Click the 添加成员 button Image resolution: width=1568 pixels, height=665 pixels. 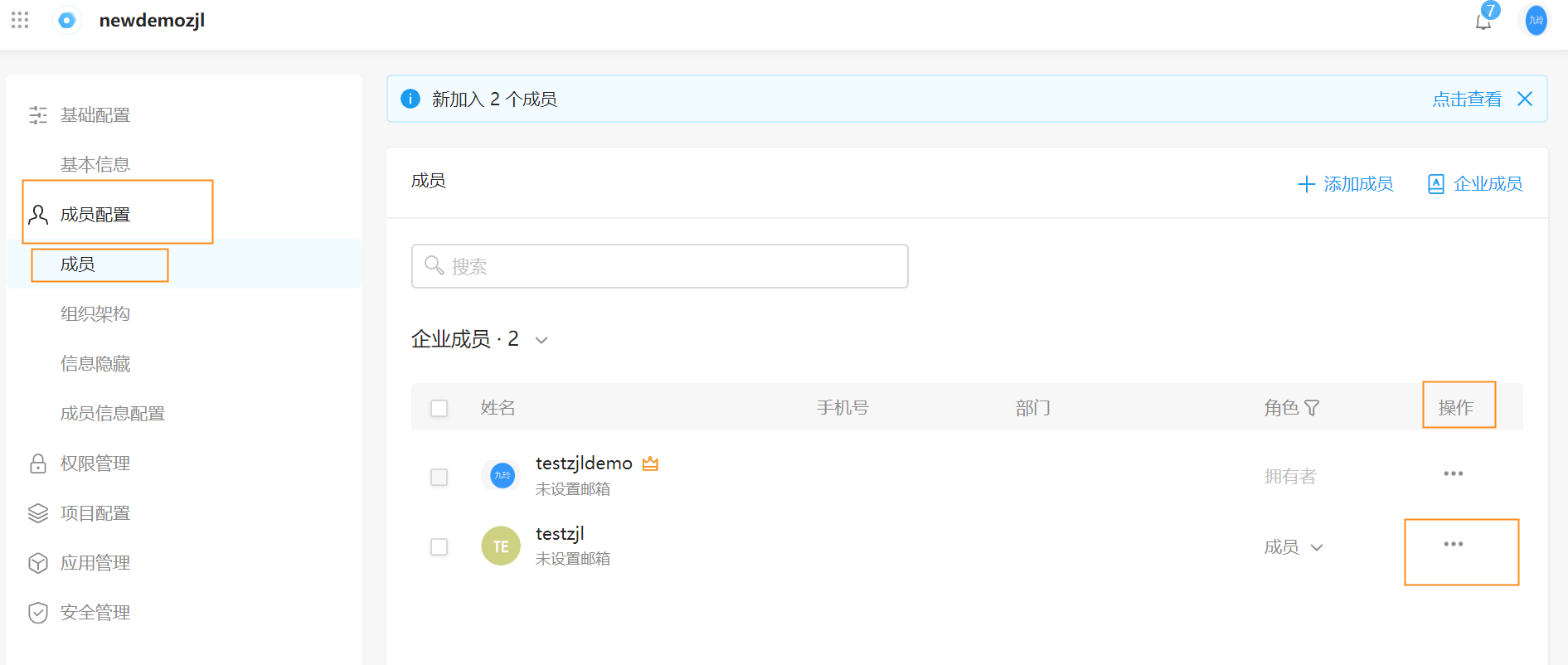click(1345, 184)
